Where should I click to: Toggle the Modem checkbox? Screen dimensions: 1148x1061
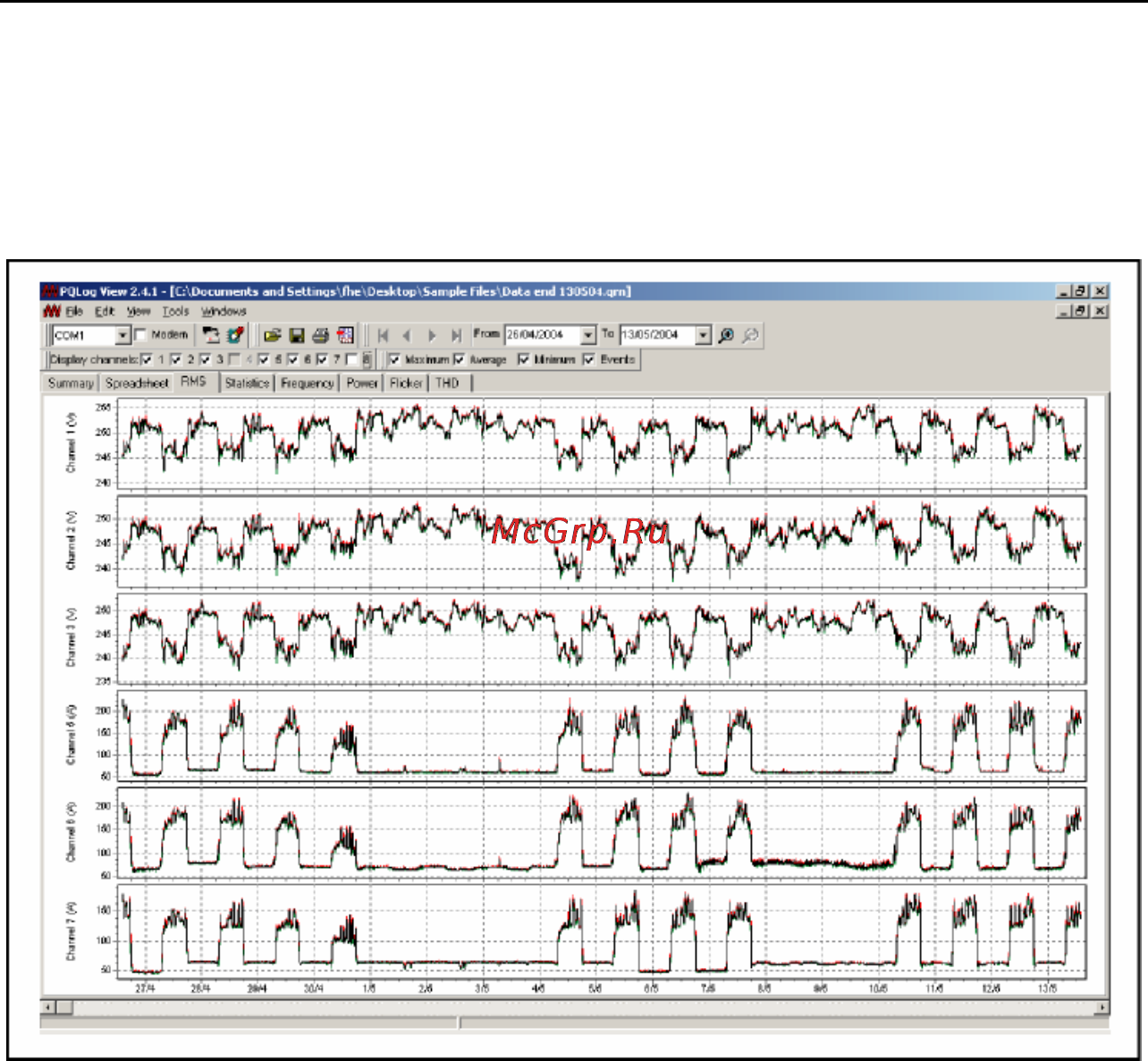pos(140,335)
